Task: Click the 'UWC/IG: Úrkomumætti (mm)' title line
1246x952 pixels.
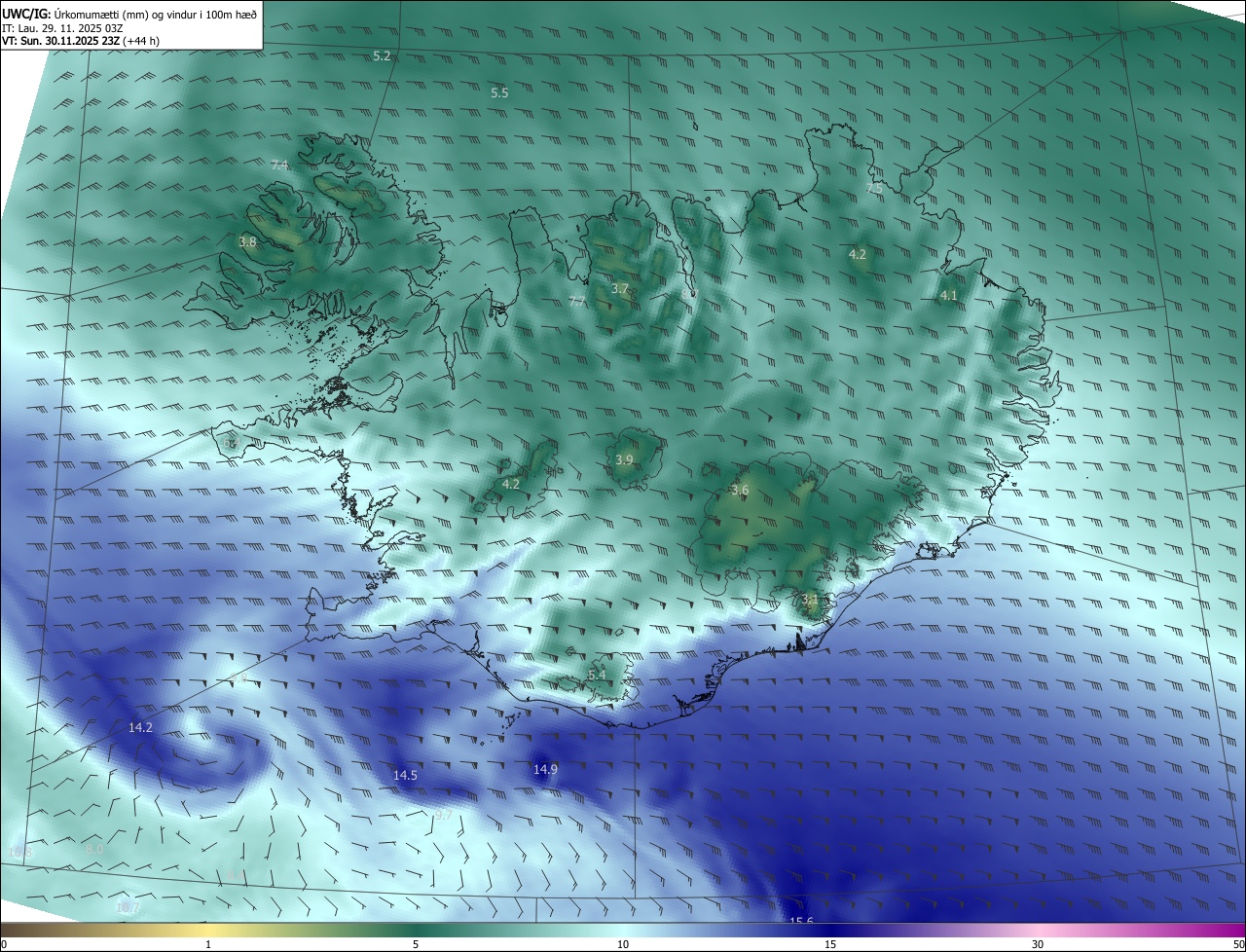Action: [129, 14]
